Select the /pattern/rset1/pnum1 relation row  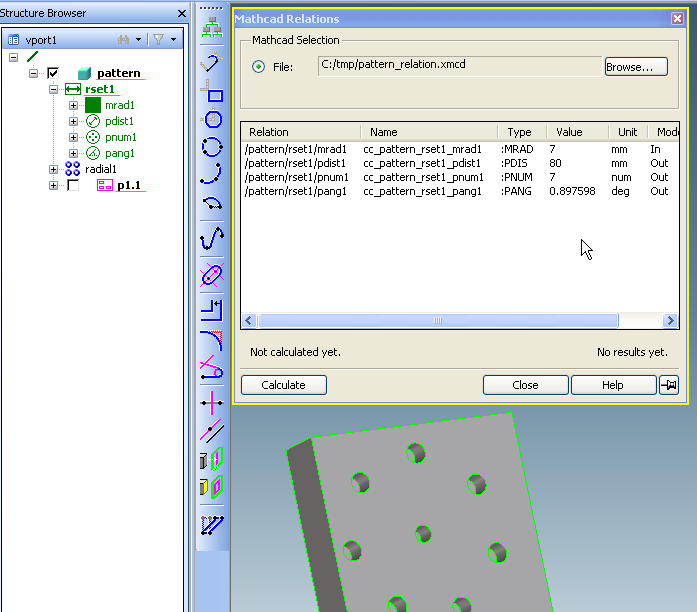coord(460,177)
